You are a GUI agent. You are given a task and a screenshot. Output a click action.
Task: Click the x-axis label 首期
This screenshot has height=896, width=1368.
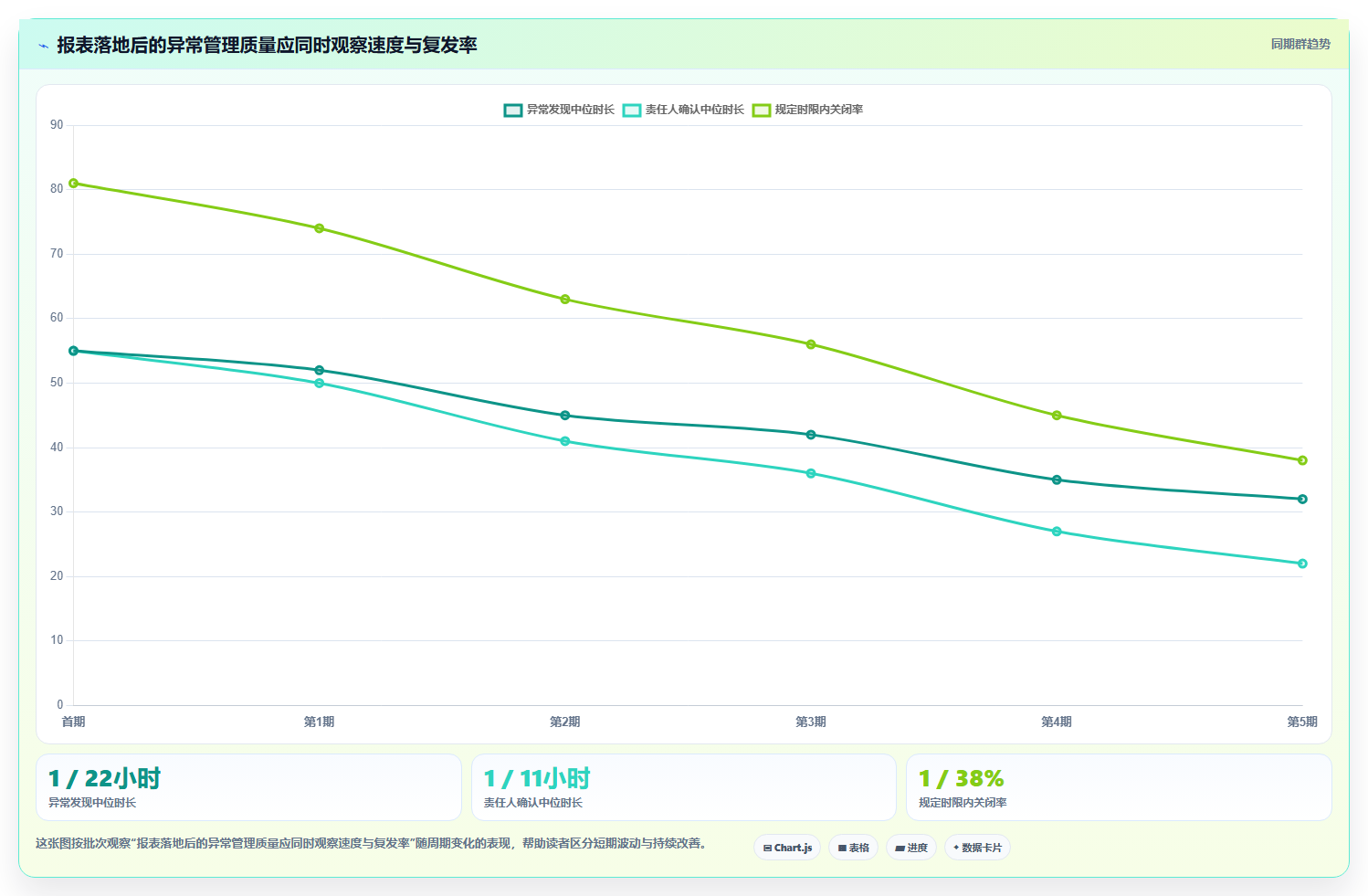(74, 722)
